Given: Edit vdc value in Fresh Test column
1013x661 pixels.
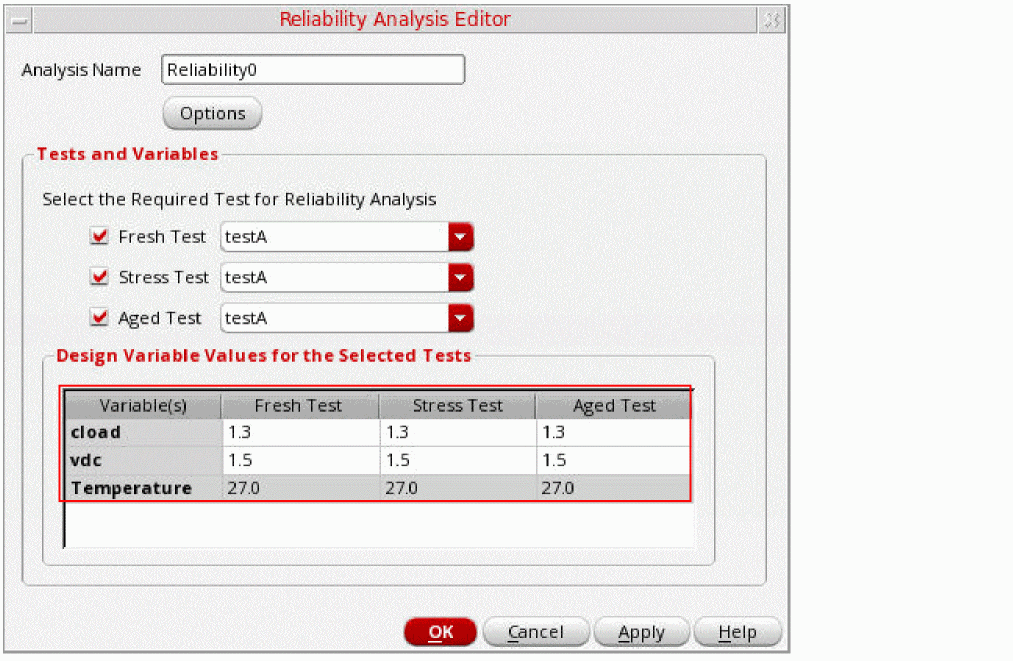Looking at the screenshot, I should tap(301, 460).
